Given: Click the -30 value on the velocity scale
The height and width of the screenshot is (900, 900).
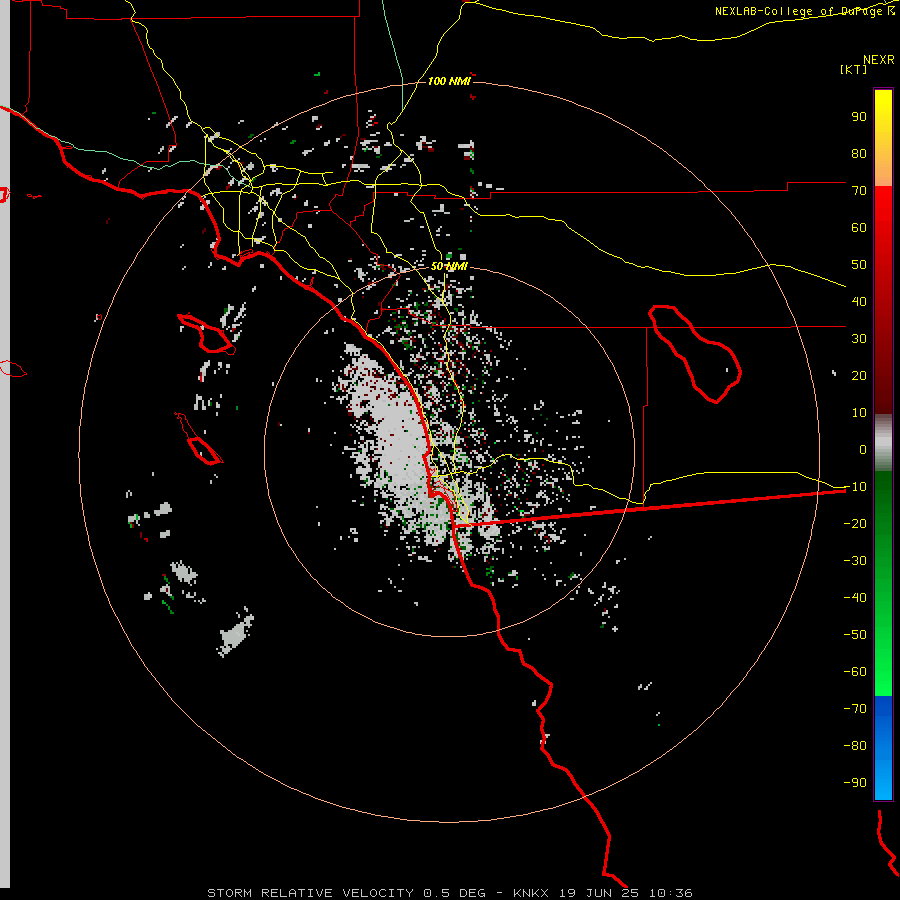Looking at the screenshot, I should pos(855,561).
